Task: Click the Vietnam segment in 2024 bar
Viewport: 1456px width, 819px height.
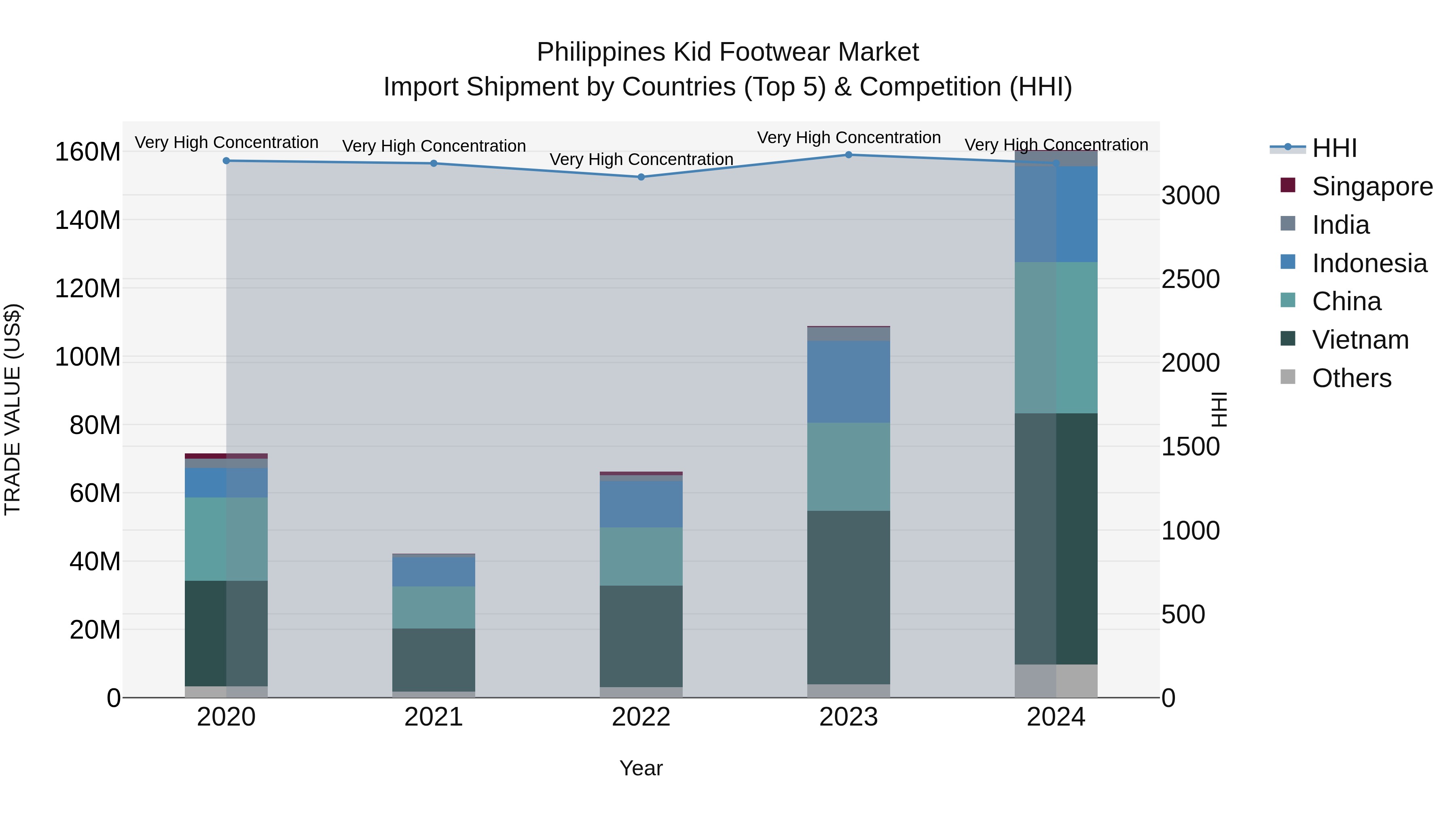Action: pos(1056,539)
